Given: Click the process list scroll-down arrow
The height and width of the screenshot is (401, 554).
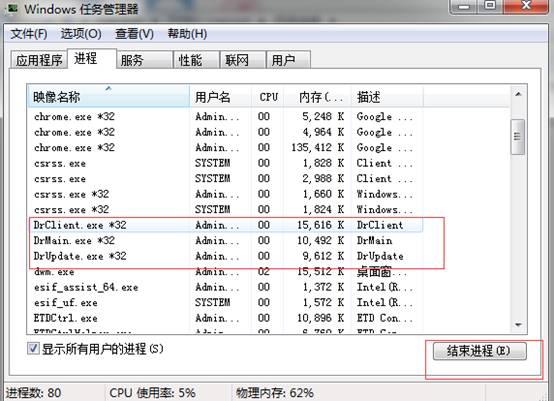Looking at the screenshot, I should [518, 325].
